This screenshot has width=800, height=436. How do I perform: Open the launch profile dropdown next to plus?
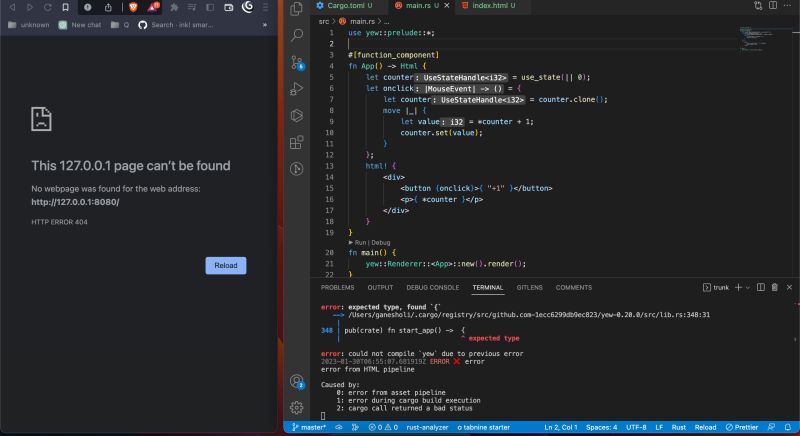pos(748,288)
